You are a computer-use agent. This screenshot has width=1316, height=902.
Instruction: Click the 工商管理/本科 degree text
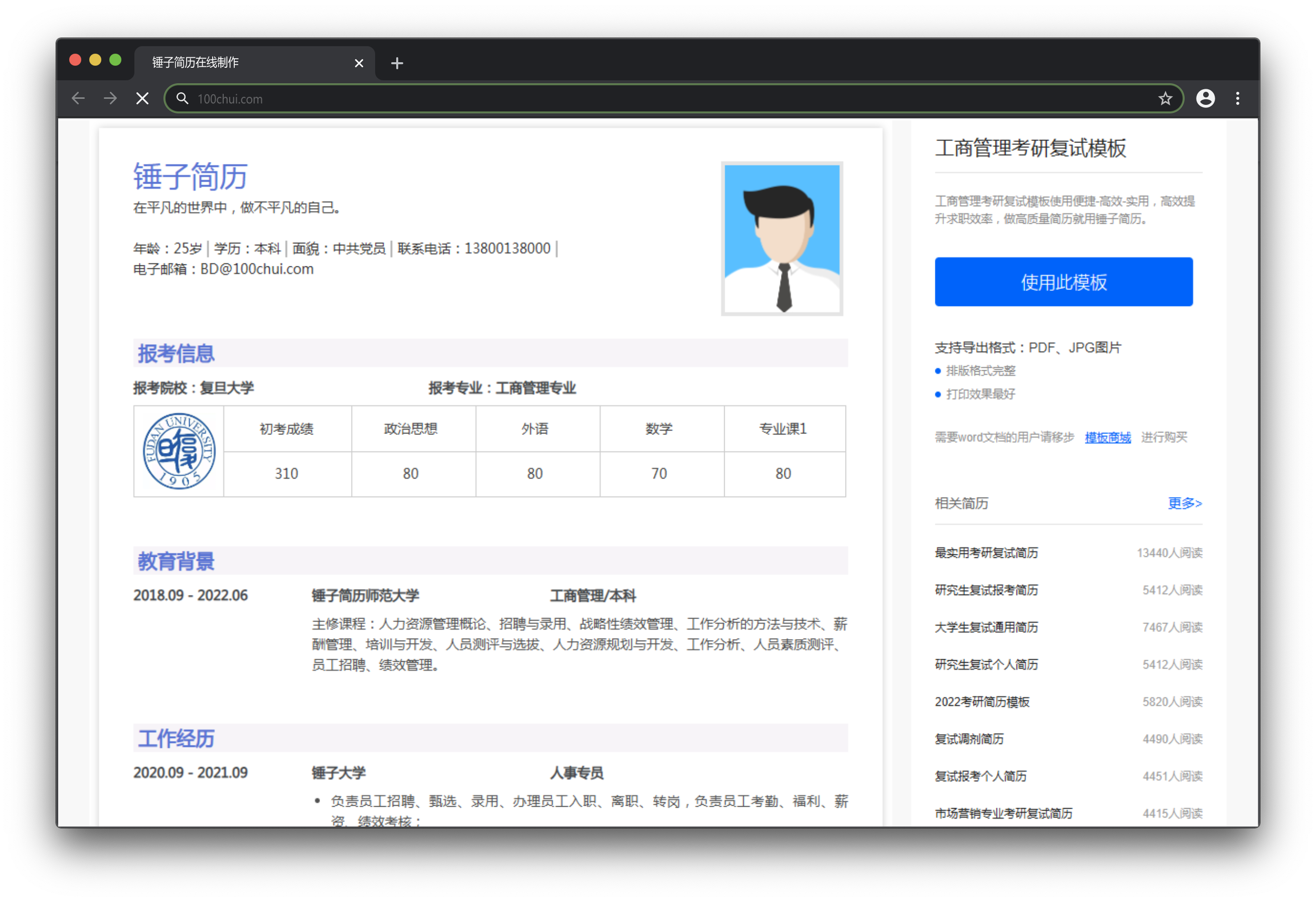click(593, 595)
